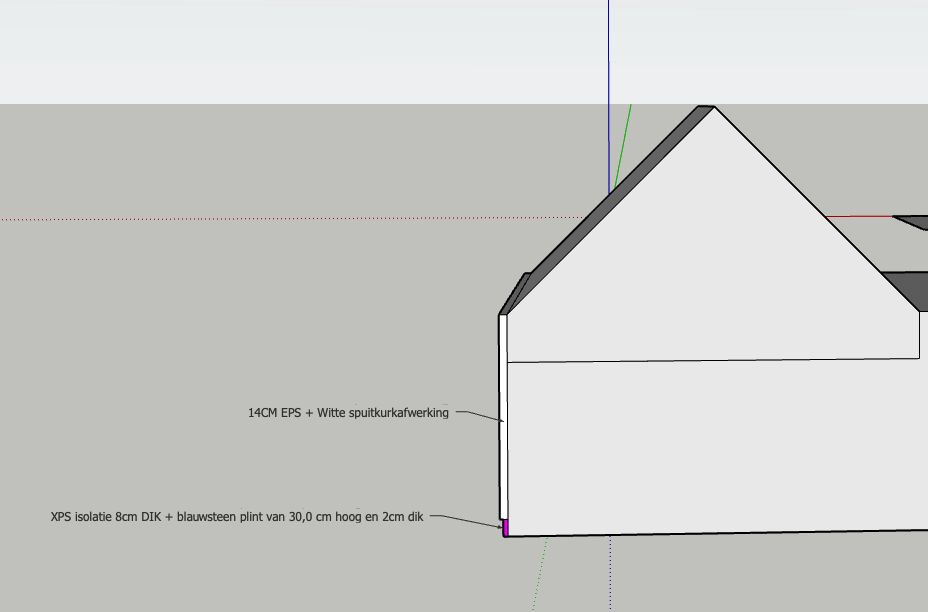Click the blue dotted axis below the house
The height and width of the screenshot is (612, 928).
pos(610,574)
